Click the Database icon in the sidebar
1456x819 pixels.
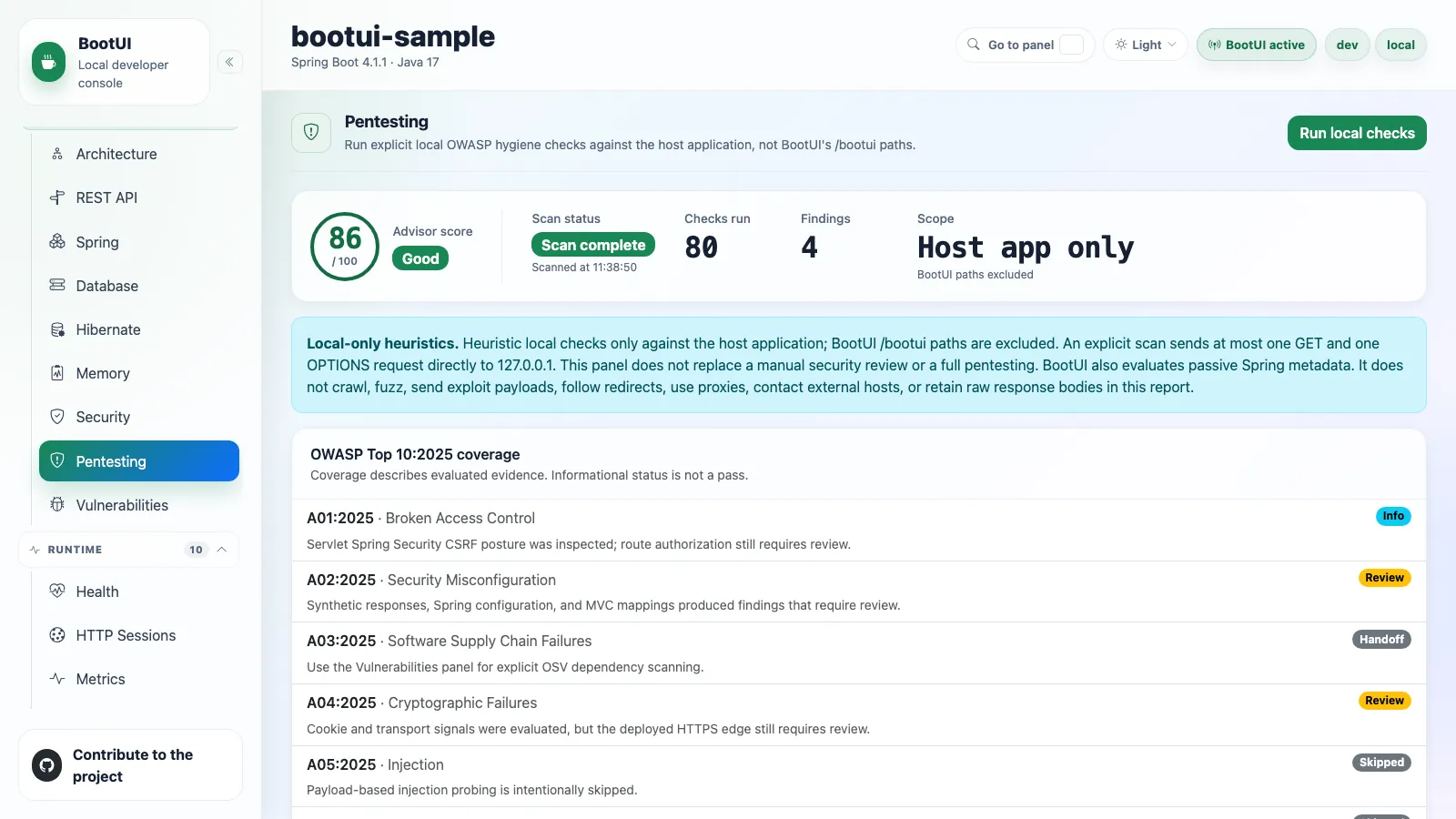tap(57, 285)
